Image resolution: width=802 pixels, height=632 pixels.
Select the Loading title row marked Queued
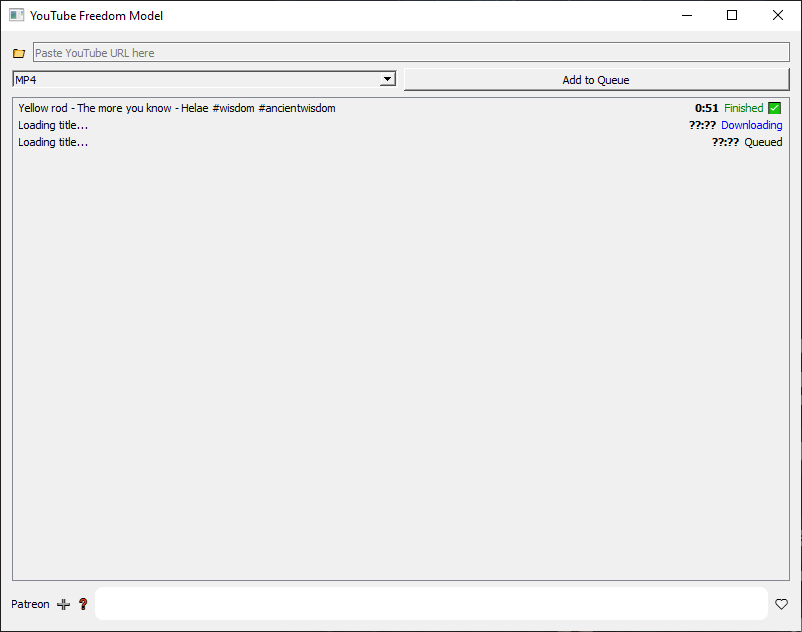(x=400, y=142)
